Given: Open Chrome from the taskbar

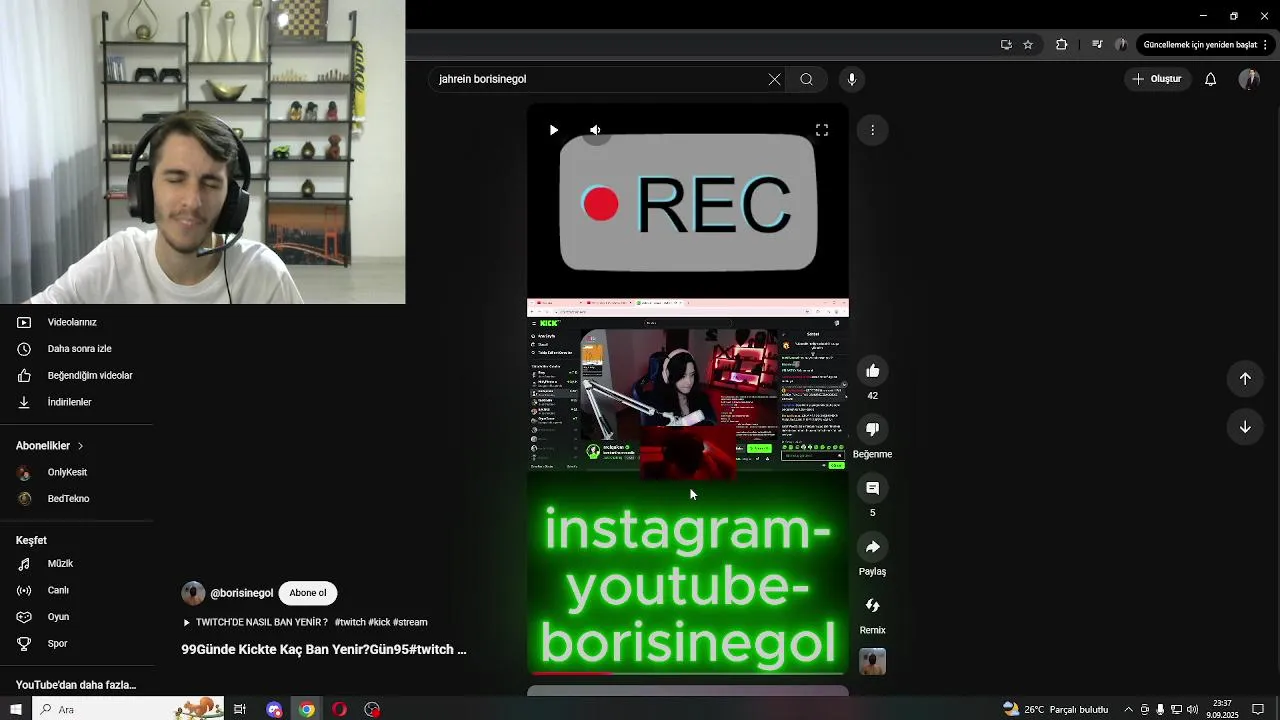Looking at the screenshot, I should (307, 709).
